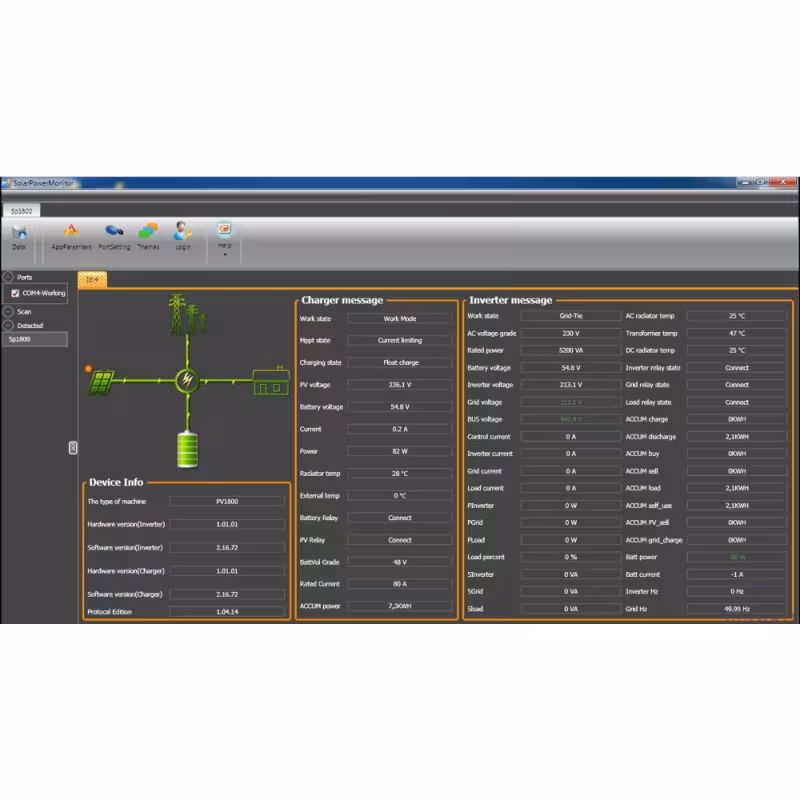
Task: Uncheck the COM4-Working port checkbox
Action: tap(15, 293)
